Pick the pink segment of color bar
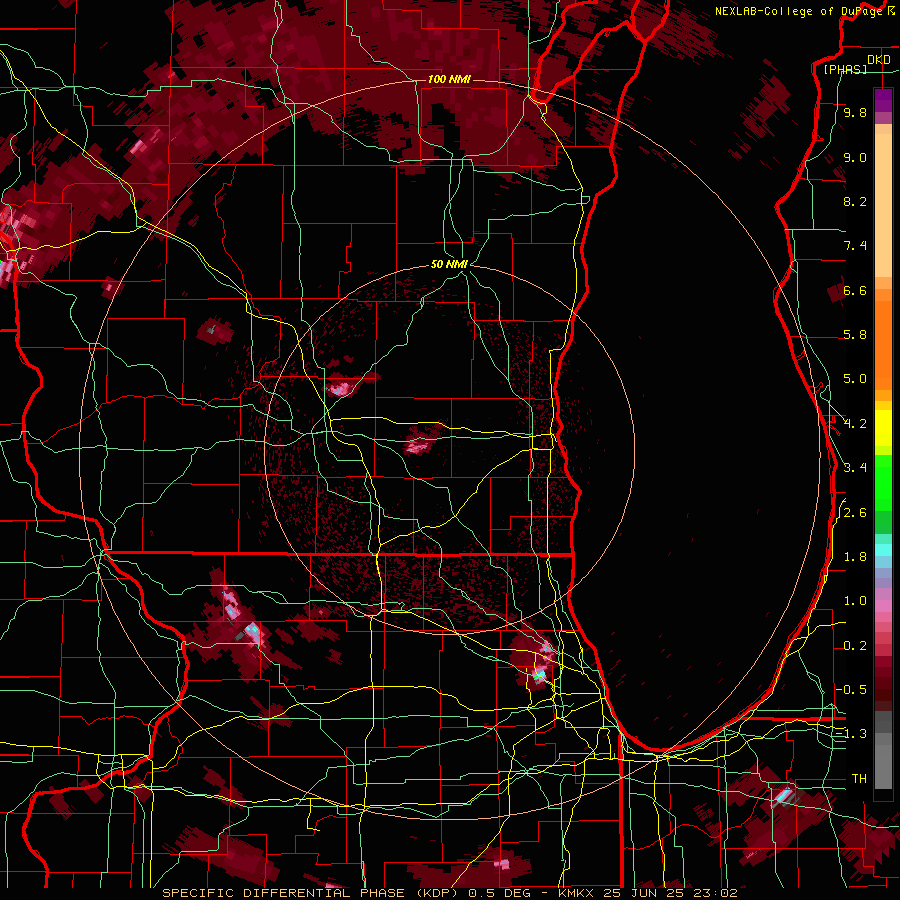Image resolution: width=900 pixels, height=900 pixels. click(x=883, y=606)
